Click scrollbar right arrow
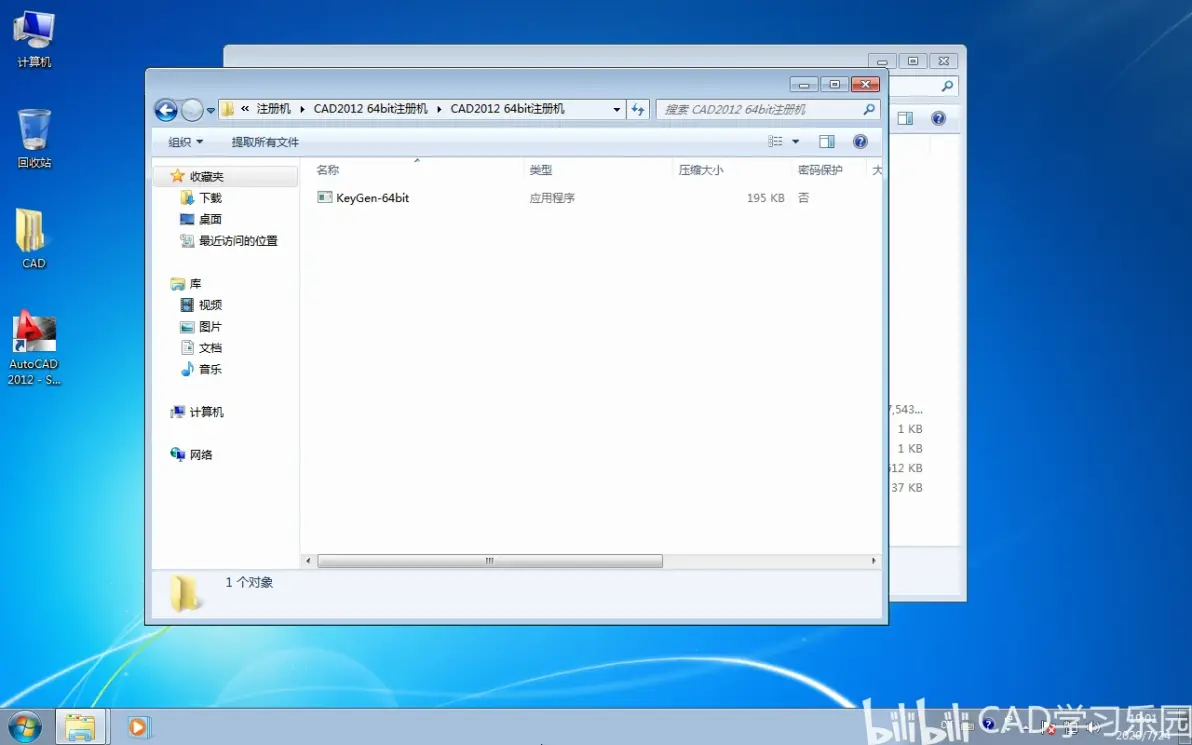 (873, 561)
